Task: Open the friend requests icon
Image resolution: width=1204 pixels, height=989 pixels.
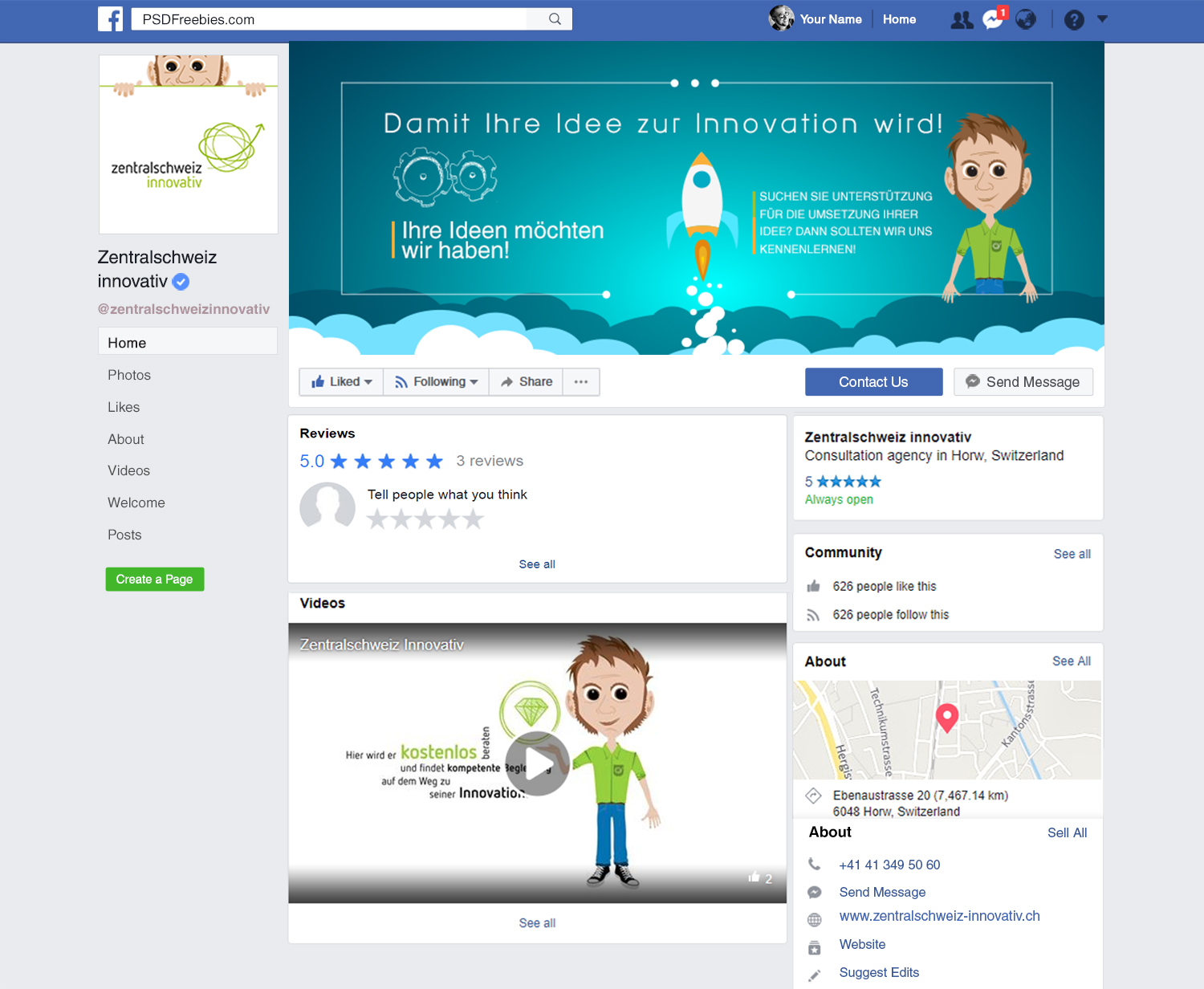Action: click(962, 20)
